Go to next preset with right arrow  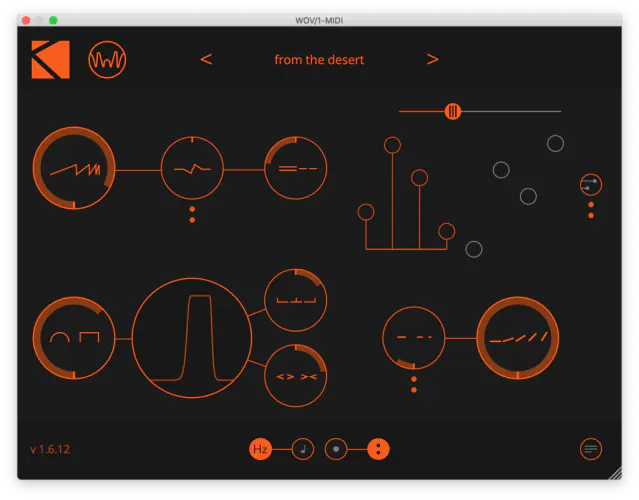pos(432,59)
